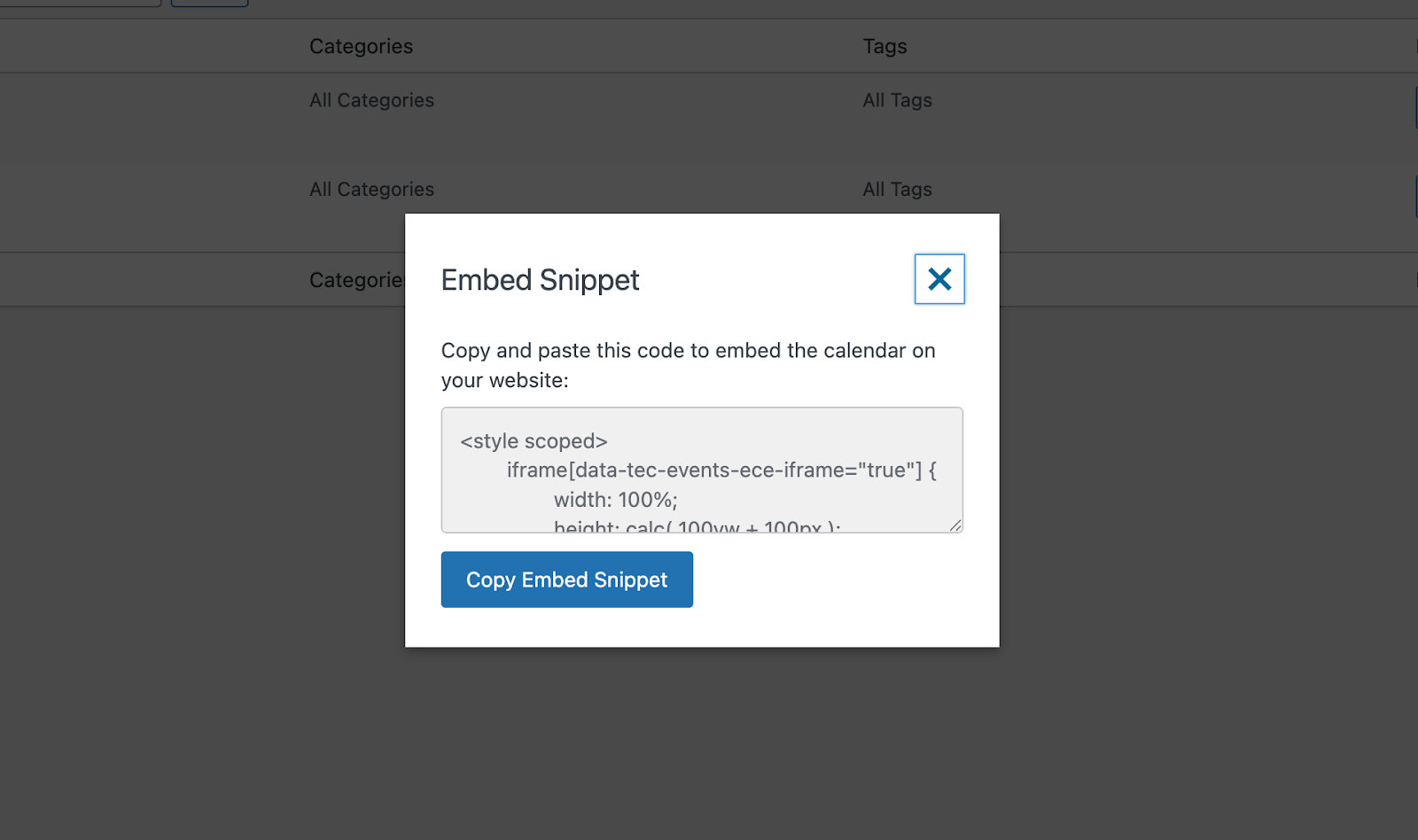Click first row's right-edge action button
The image size is (1418, 840).
click(1415, 108)
